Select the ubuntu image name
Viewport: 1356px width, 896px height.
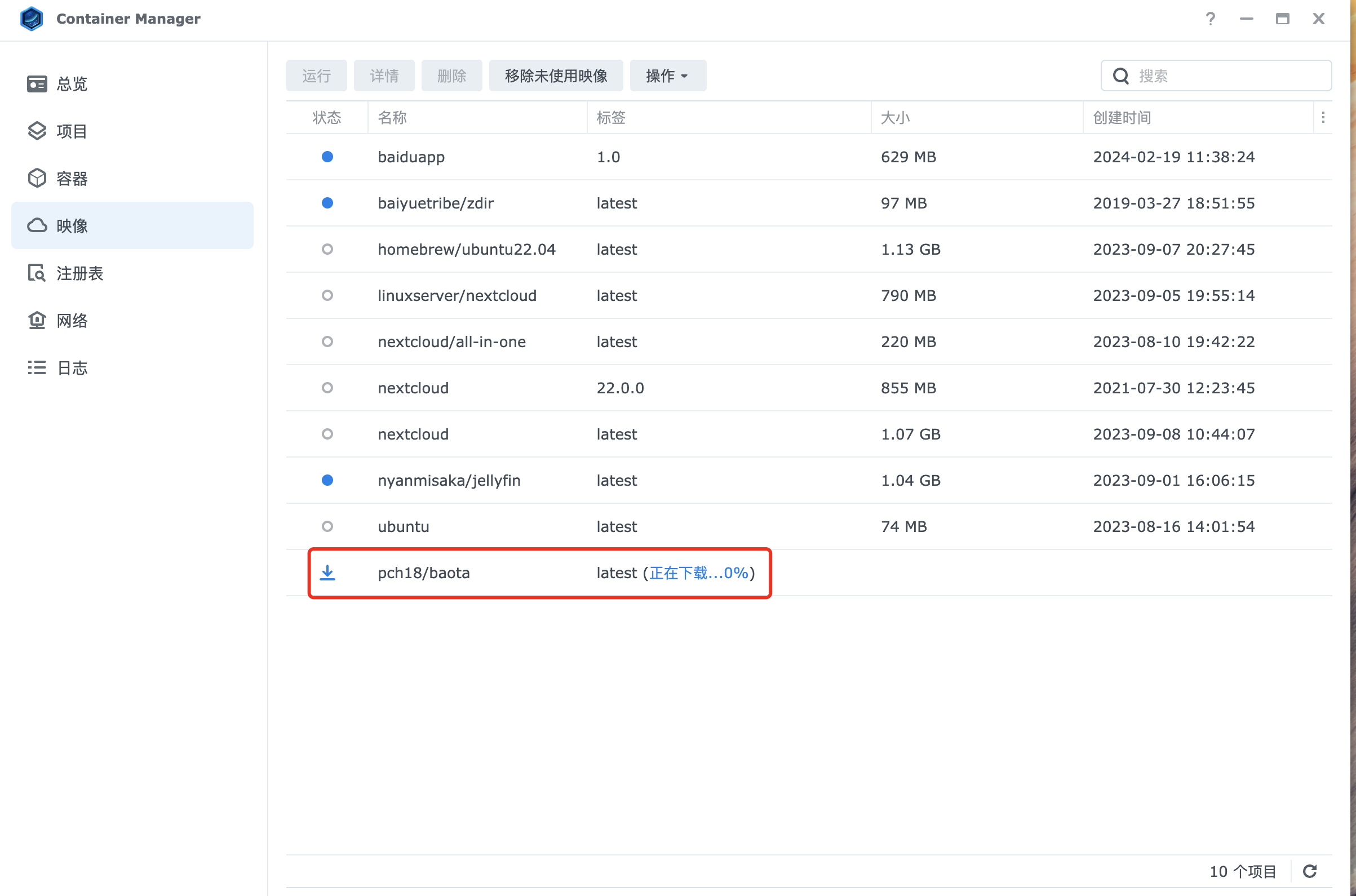(404, 527)
